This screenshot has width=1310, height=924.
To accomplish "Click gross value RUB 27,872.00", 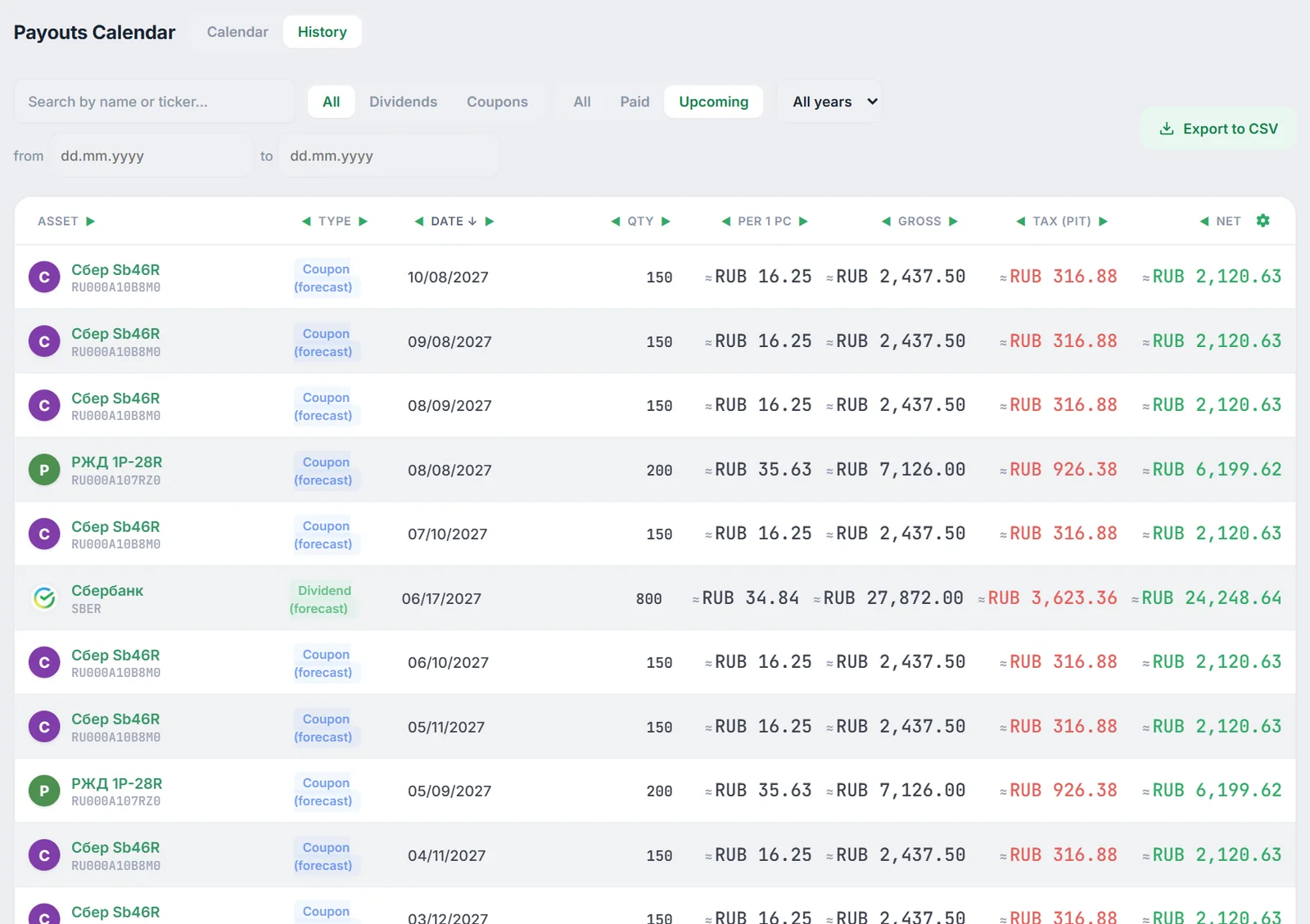I will 888,598.
